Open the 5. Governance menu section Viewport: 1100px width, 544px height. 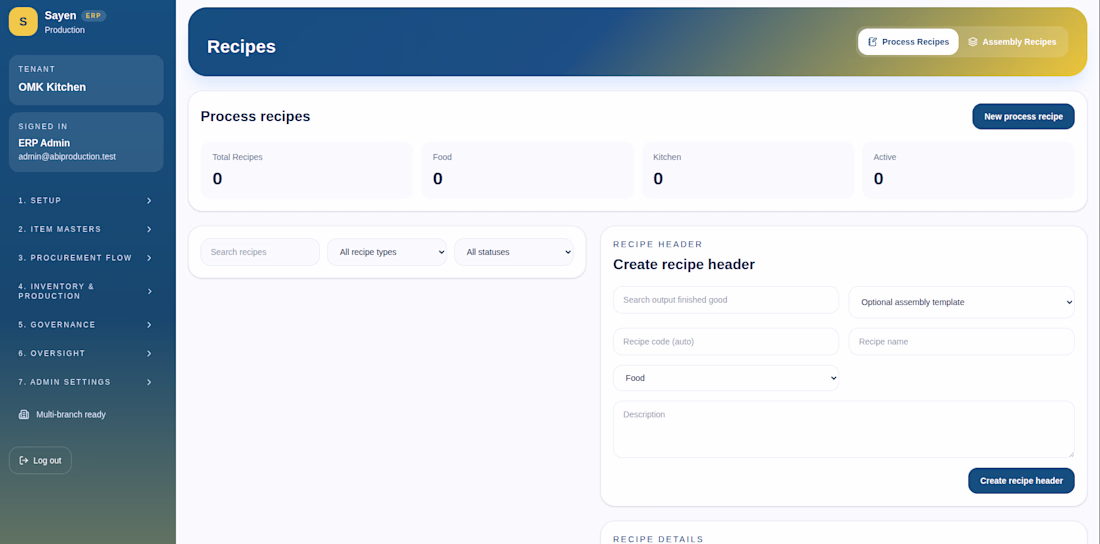click(86, 325)
